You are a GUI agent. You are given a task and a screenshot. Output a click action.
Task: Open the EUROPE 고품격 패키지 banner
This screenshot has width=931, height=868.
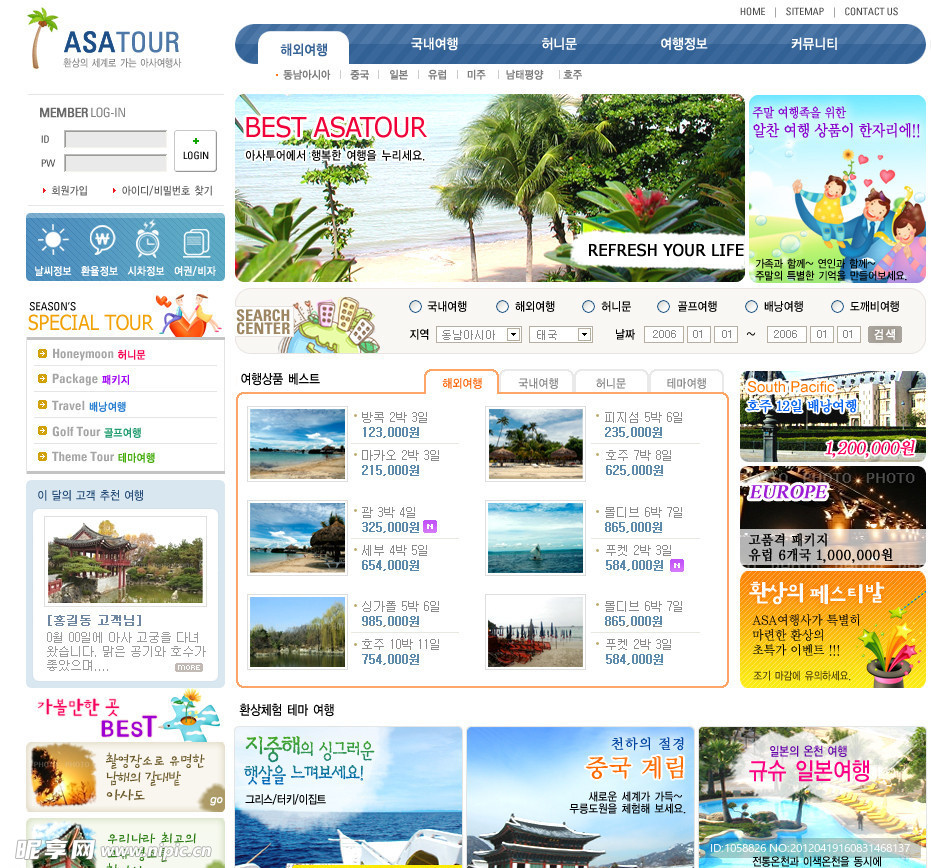click(832, 516)
